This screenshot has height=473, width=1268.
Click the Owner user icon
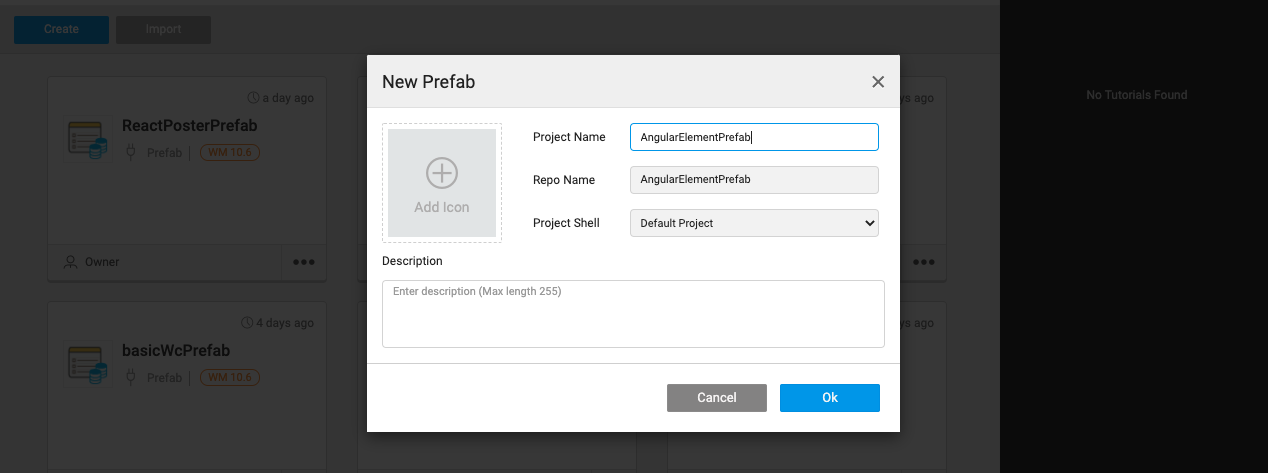tap(70, 262)
